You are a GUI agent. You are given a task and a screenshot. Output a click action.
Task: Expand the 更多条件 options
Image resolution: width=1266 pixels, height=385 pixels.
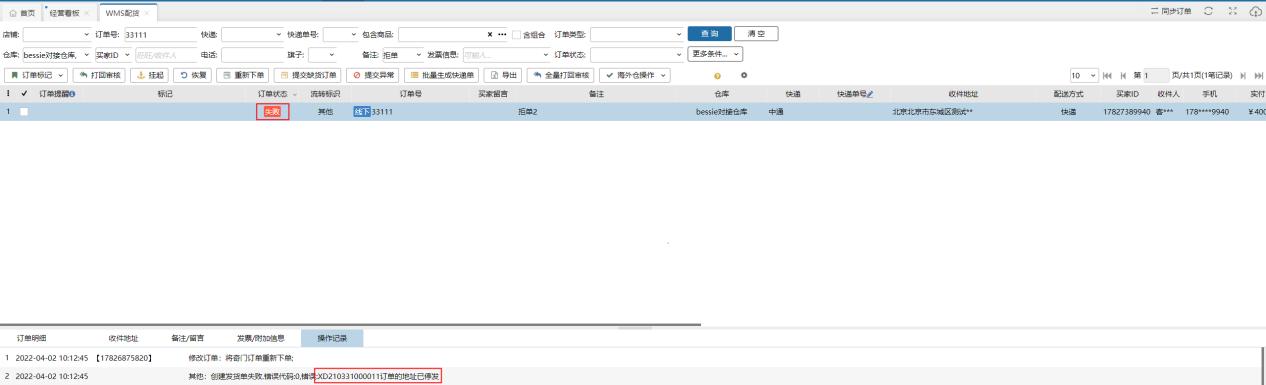716,54
